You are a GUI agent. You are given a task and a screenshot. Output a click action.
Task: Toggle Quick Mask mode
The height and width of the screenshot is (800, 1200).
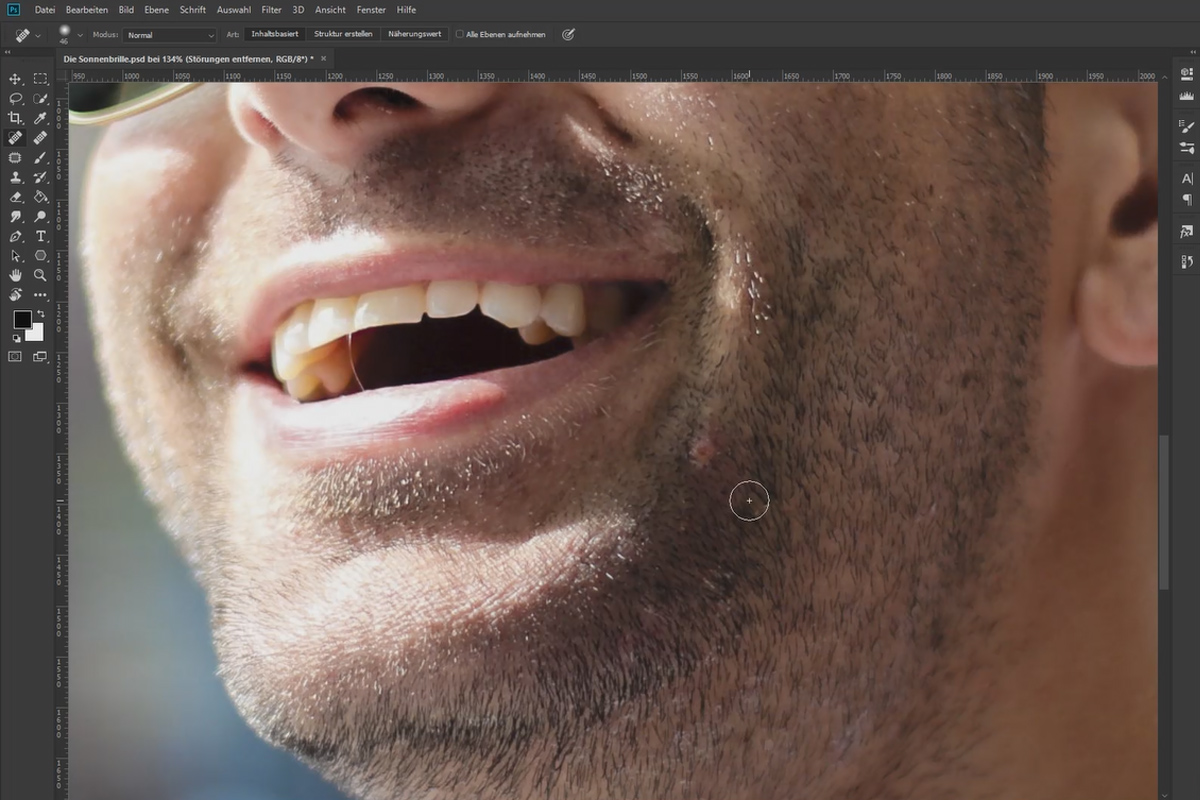click(15, 355)
